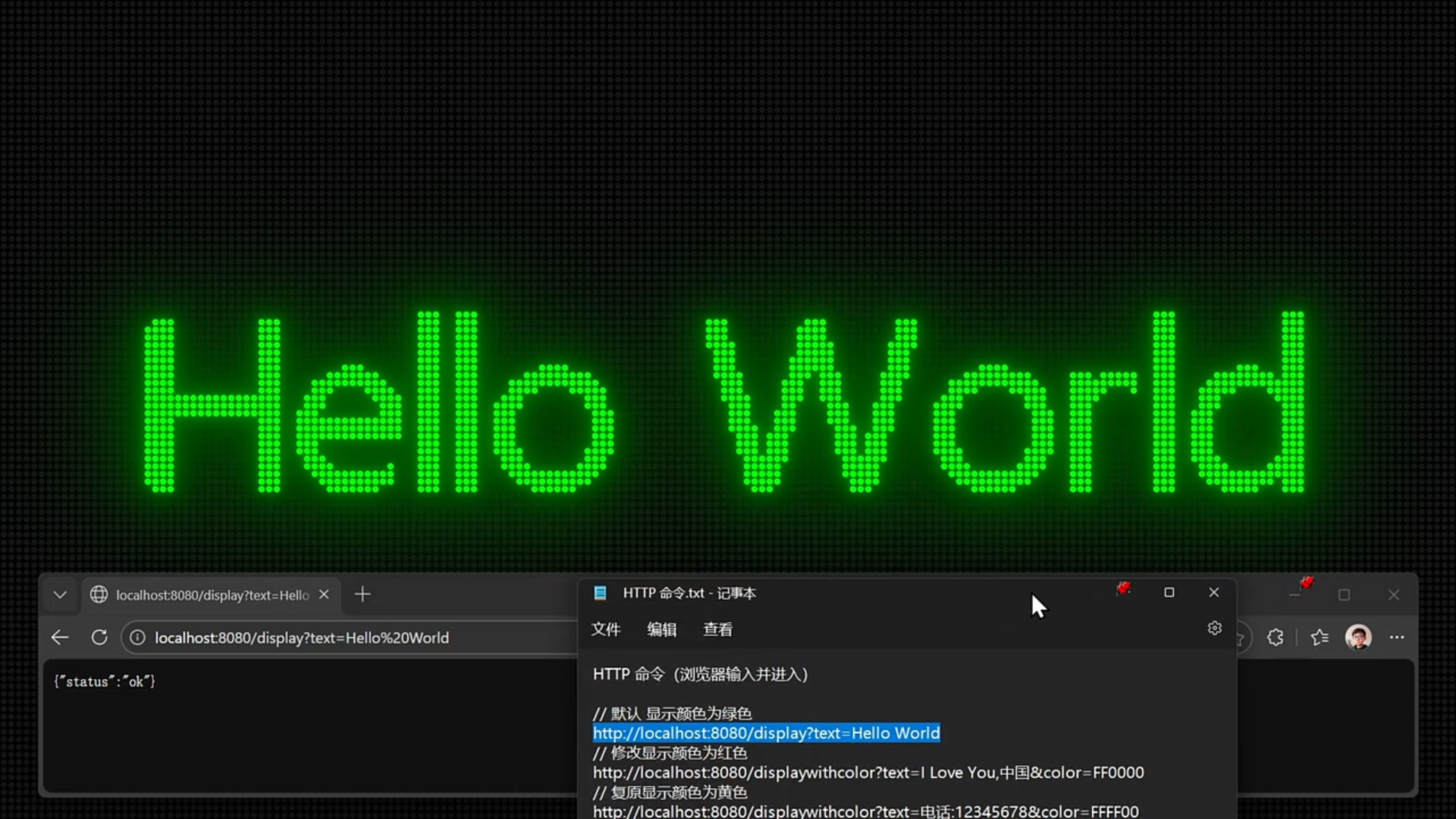
Task: Open the 编辑 menu in Notepad
Action: click(x=661, y=629)
